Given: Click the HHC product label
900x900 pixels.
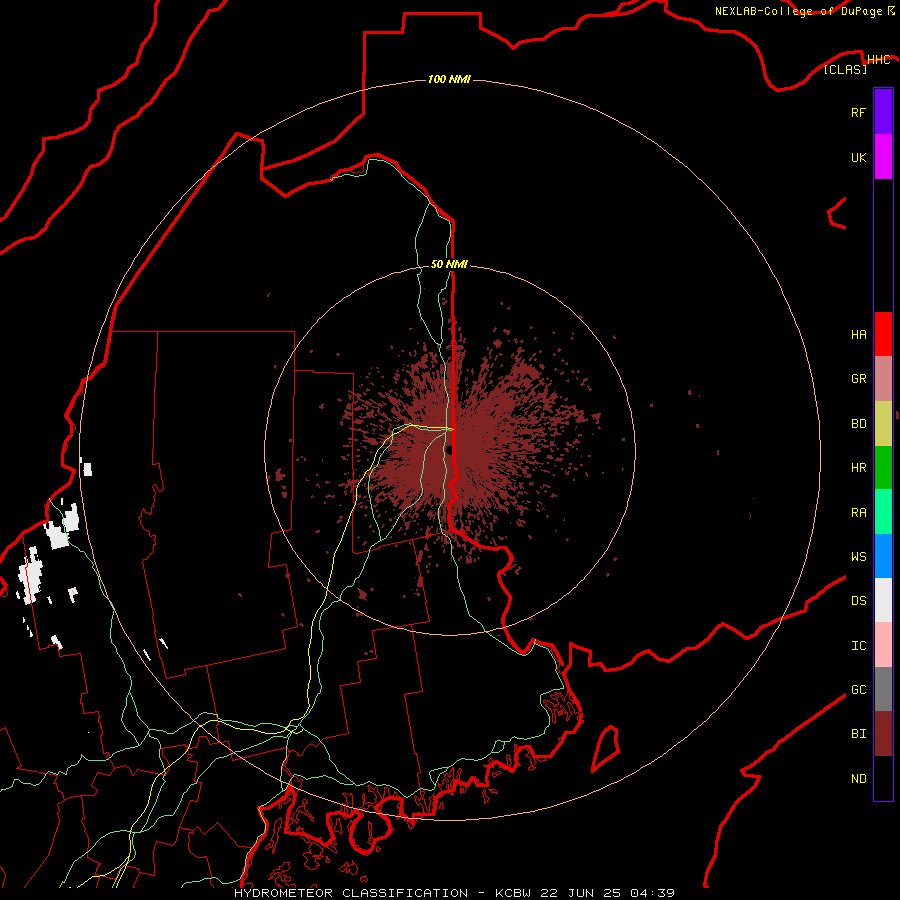Looking at the screenshot, I should point(878,60).
